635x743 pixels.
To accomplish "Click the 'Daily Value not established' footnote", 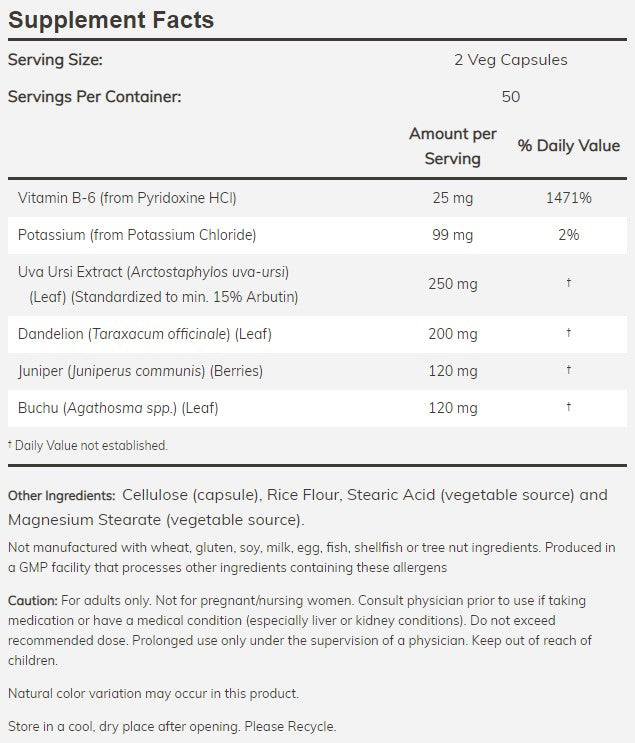I will point(88,445).
